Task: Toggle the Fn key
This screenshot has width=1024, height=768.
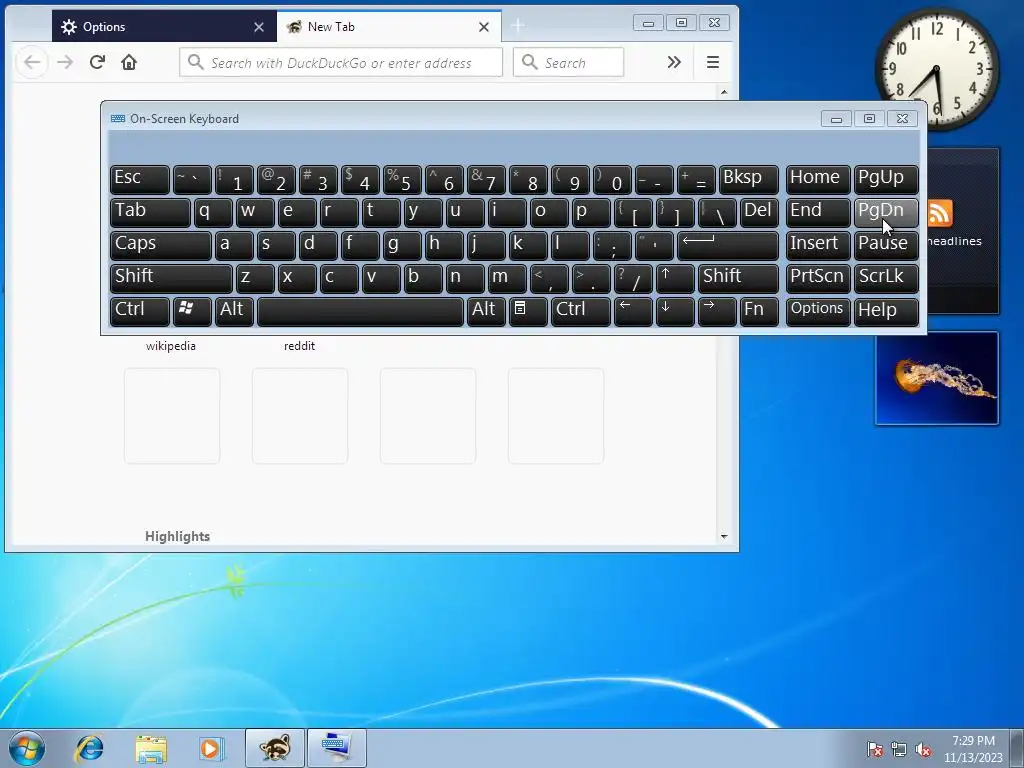Action: 759,311
